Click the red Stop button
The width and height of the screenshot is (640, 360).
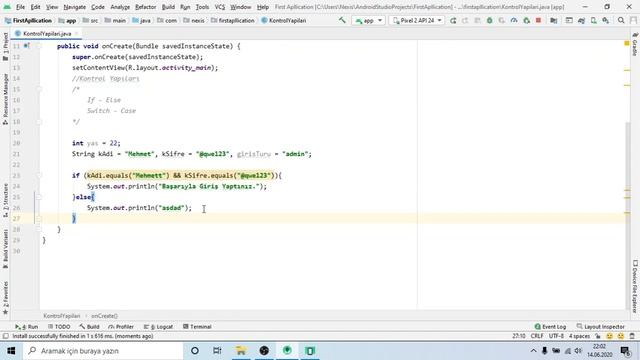538,20
